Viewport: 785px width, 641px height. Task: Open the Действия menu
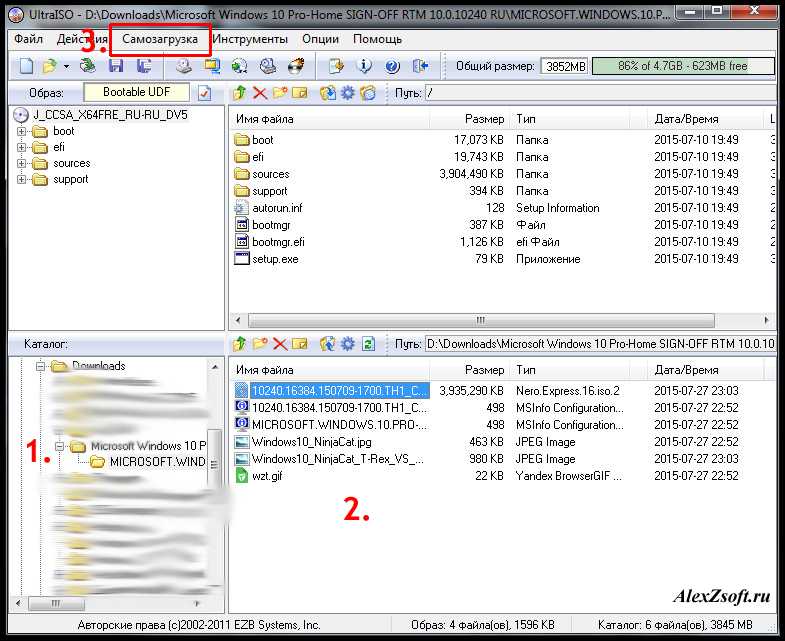tap(82, 39)
